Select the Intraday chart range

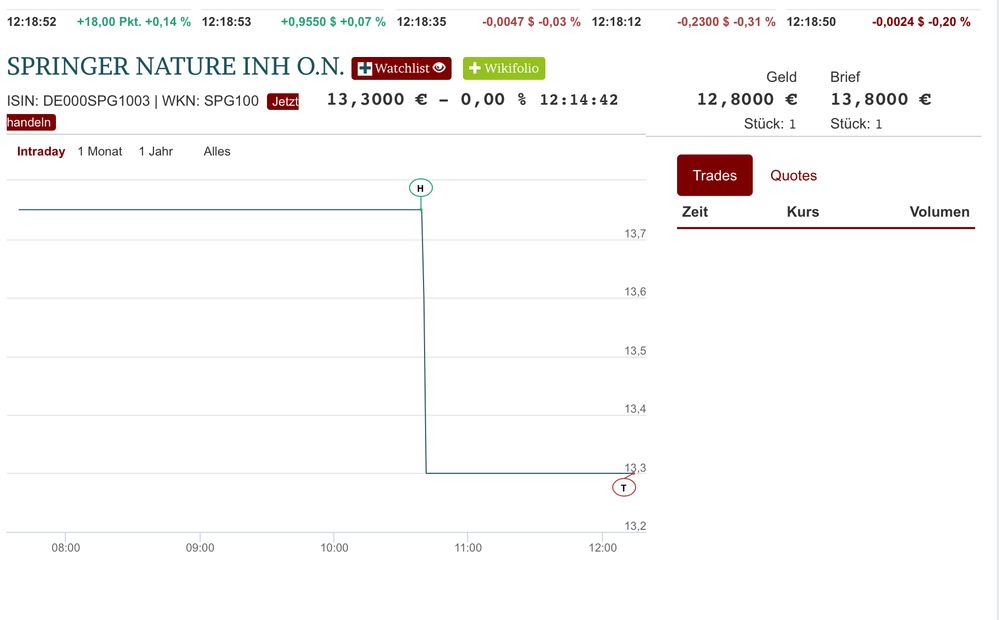[41, 152]
